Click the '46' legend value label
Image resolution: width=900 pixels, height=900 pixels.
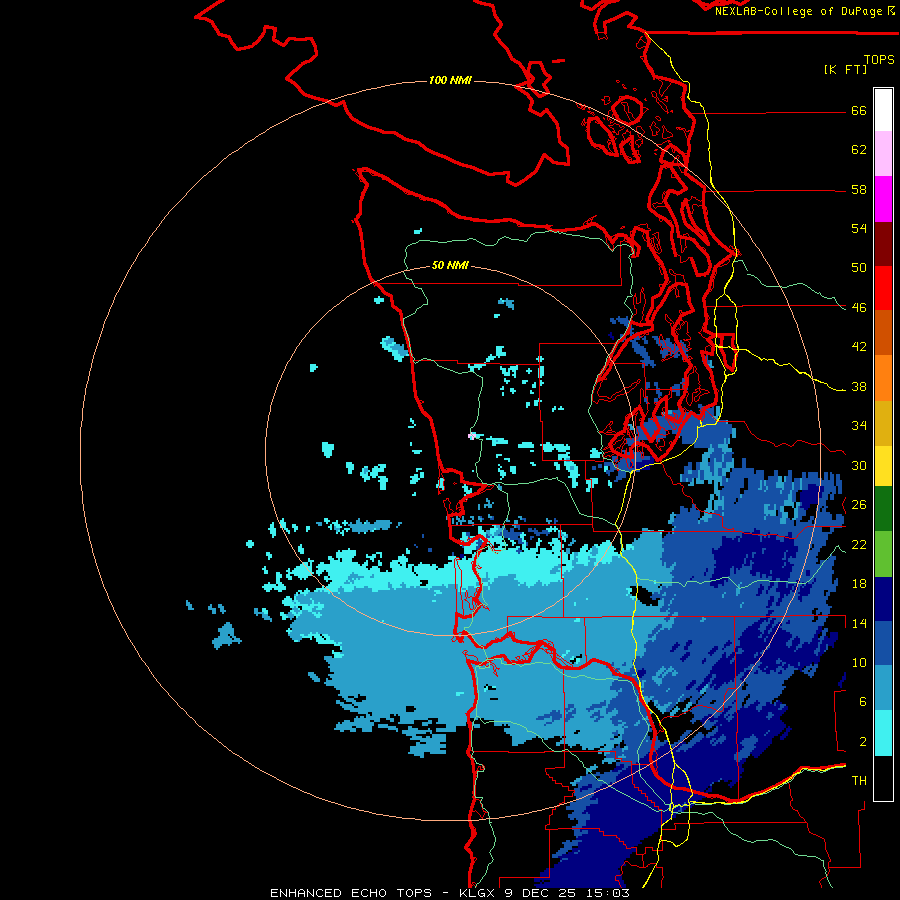(x=859, y=307)
